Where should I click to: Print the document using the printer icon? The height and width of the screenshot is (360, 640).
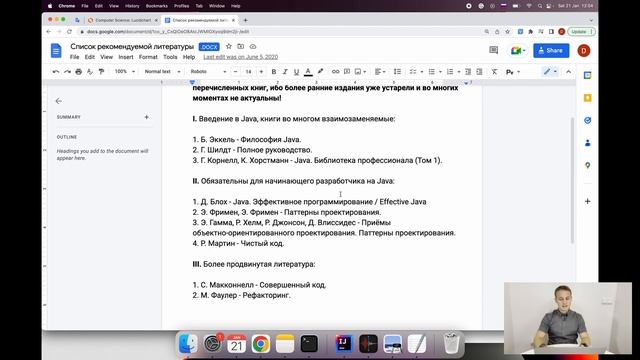(79, 72)
